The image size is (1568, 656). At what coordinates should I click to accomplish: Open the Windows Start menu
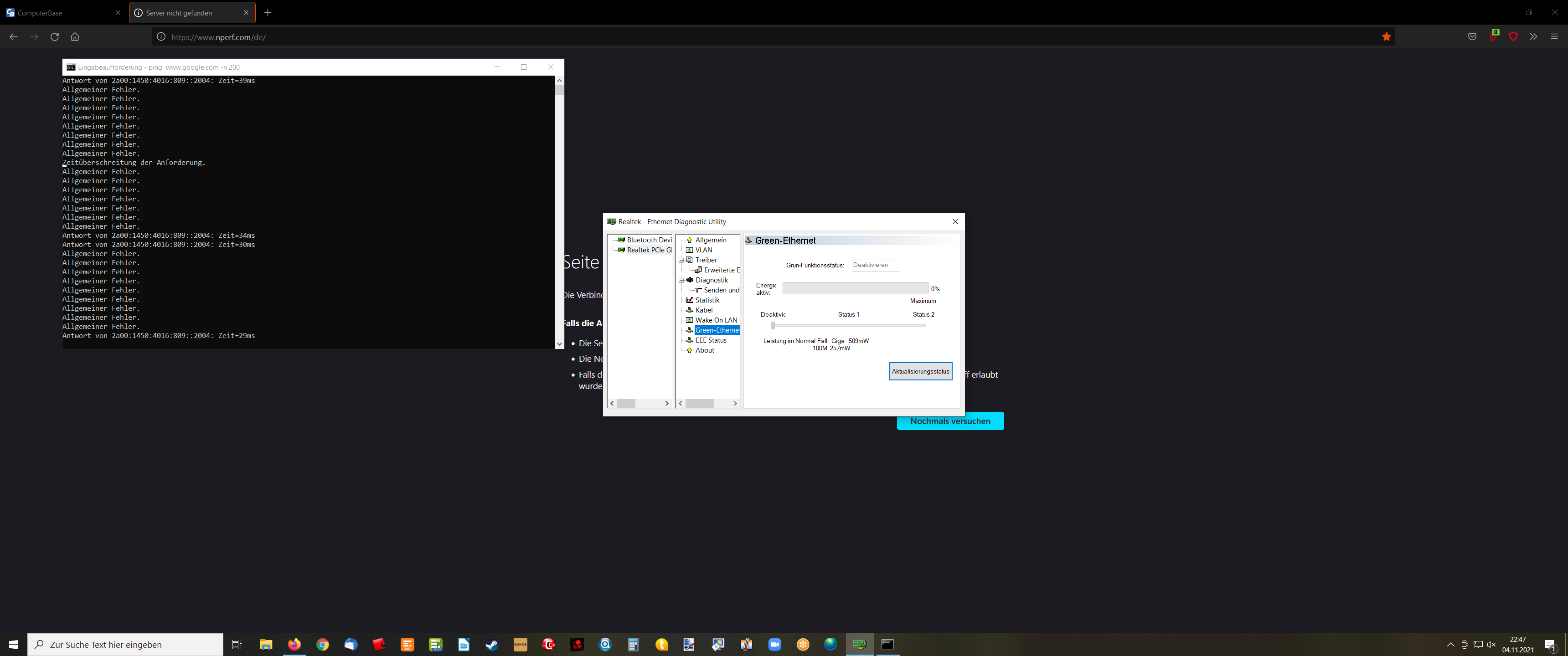(x=13, y=645)
